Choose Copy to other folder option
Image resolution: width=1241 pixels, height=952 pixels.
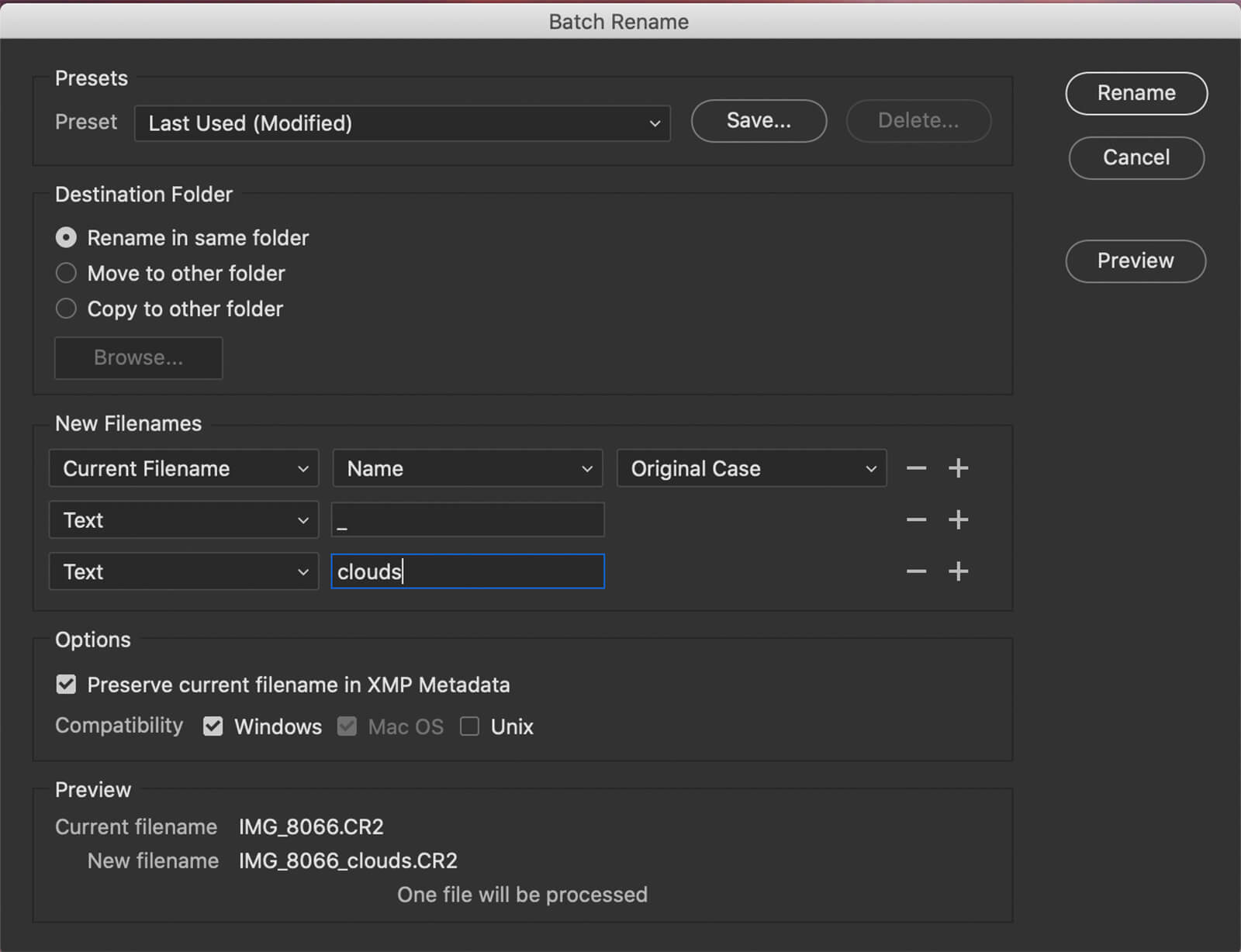(x=67, y=309)
